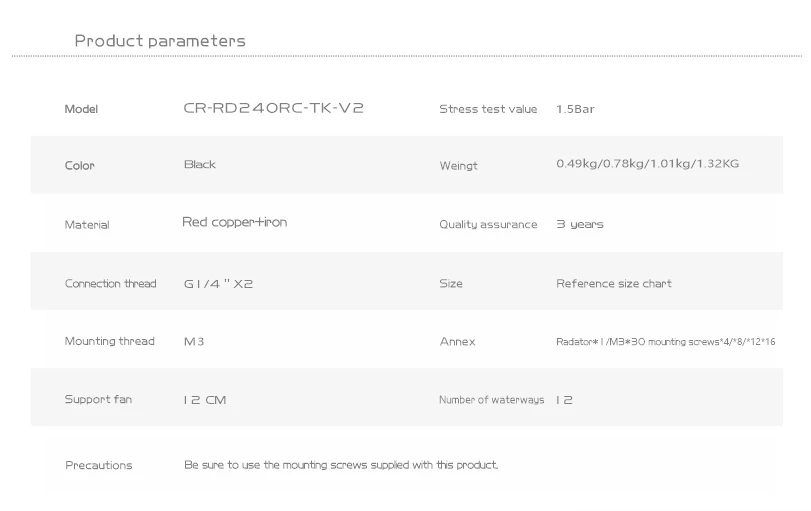
Task: Select the Support fan label
Action: pyautogui.click(x=98, y=399)
